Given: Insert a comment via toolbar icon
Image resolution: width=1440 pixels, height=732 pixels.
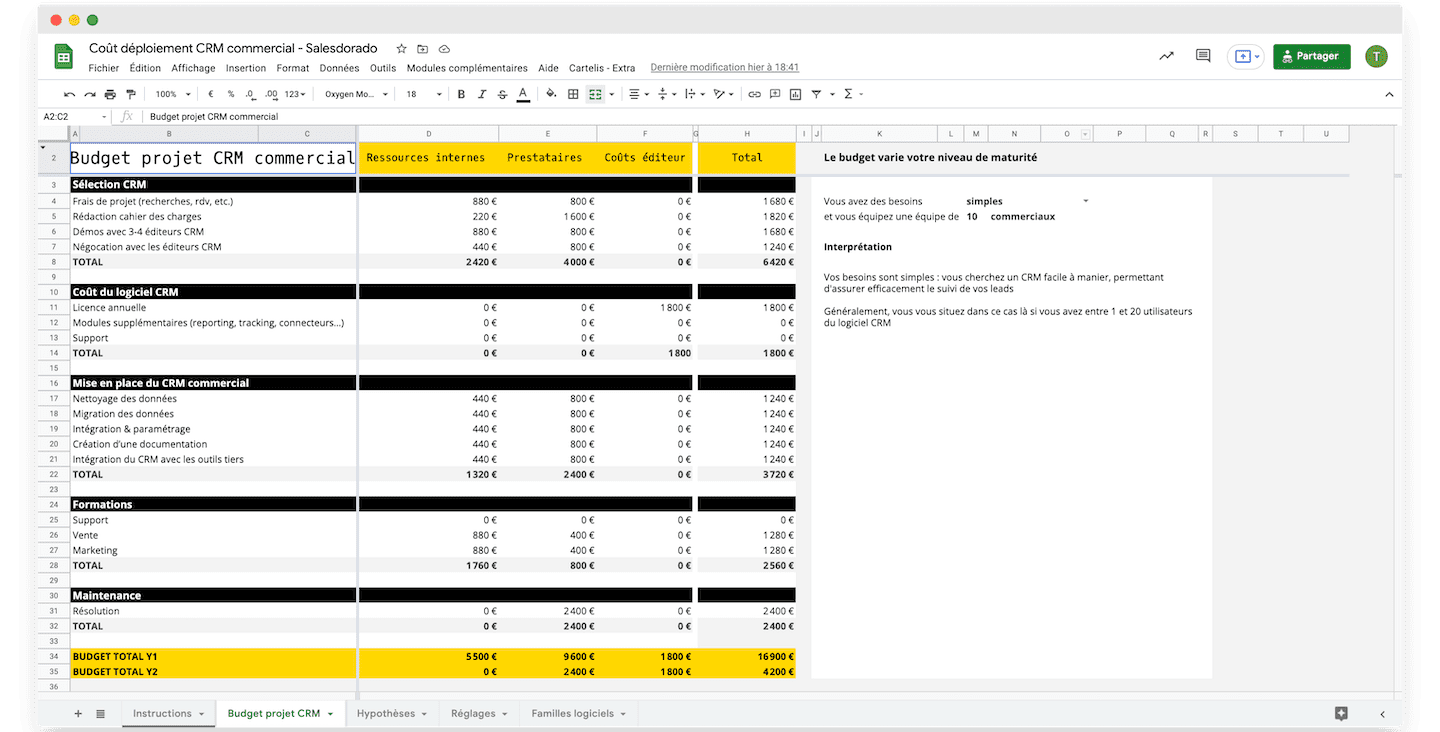Looking at the screenshot, I should [x=775, y=94].
